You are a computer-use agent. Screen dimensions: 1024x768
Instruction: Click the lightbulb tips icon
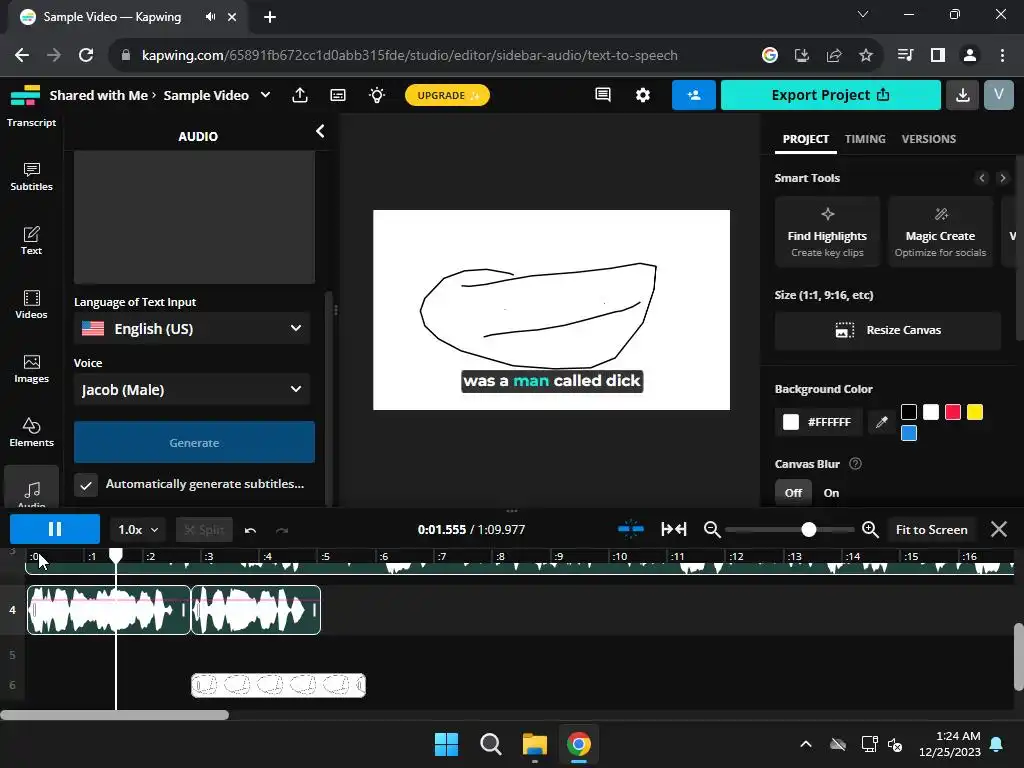(377, 95)
